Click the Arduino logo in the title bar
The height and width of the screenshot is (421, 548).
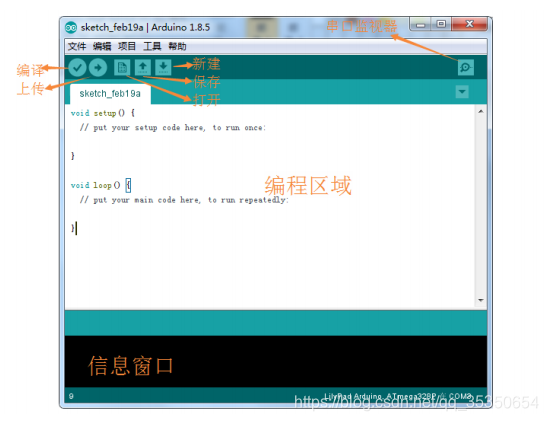[x=71, y=27]
